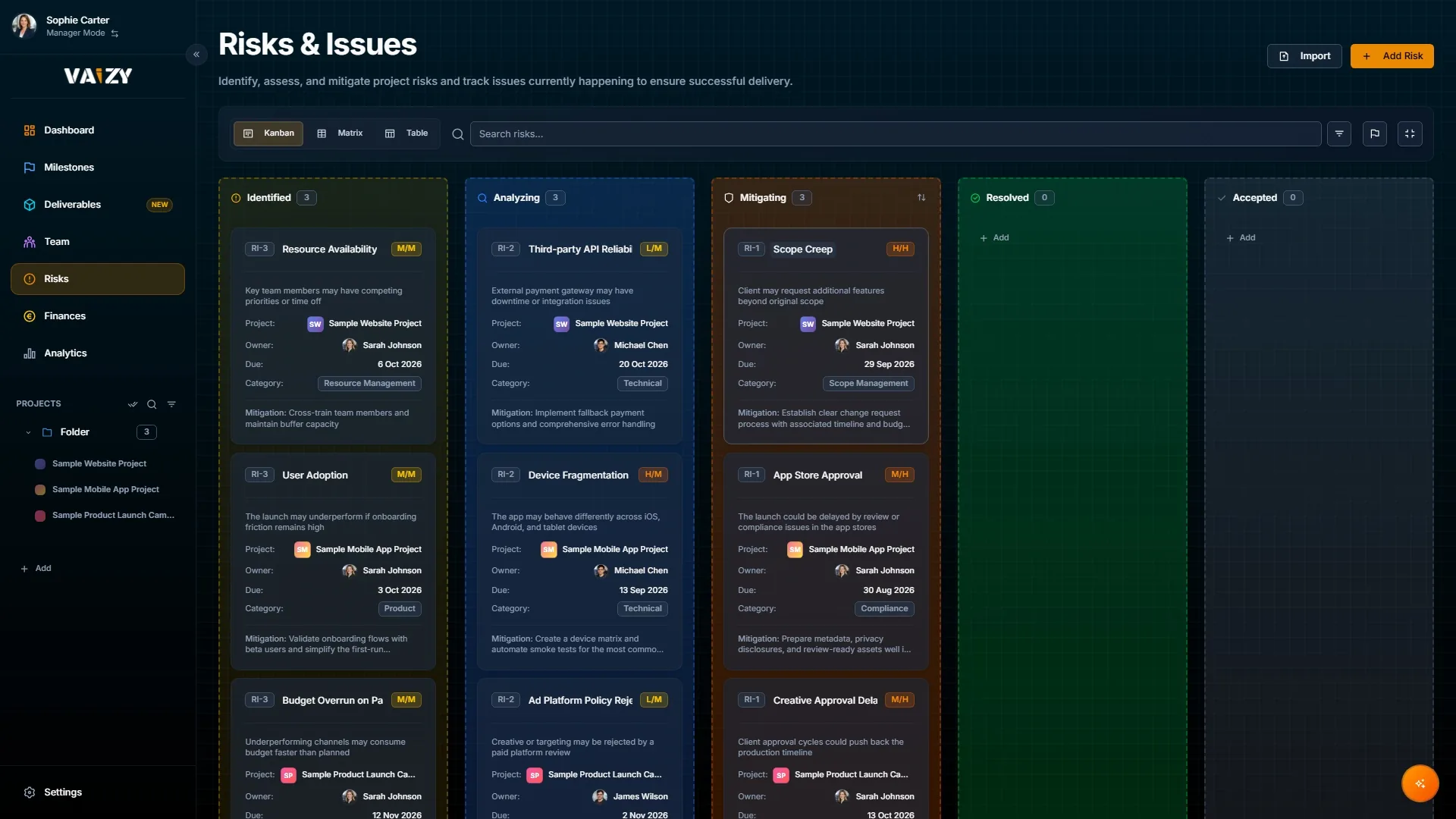Click the projects filter icon in sidebar

click(x=171, y=404)
